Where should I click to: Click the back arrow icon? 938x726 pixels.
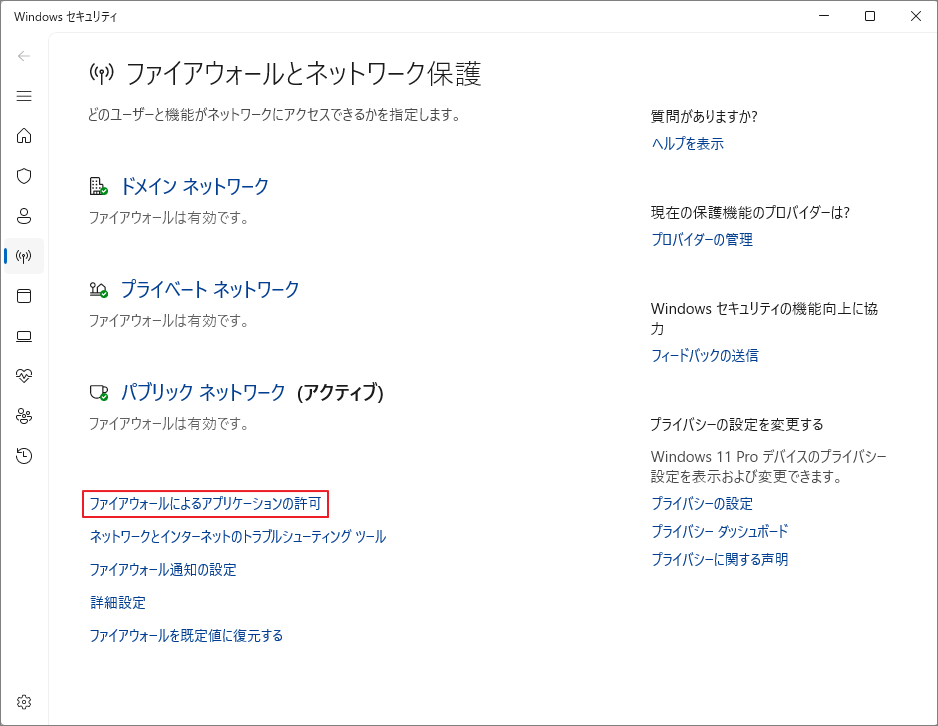point(24,56)
